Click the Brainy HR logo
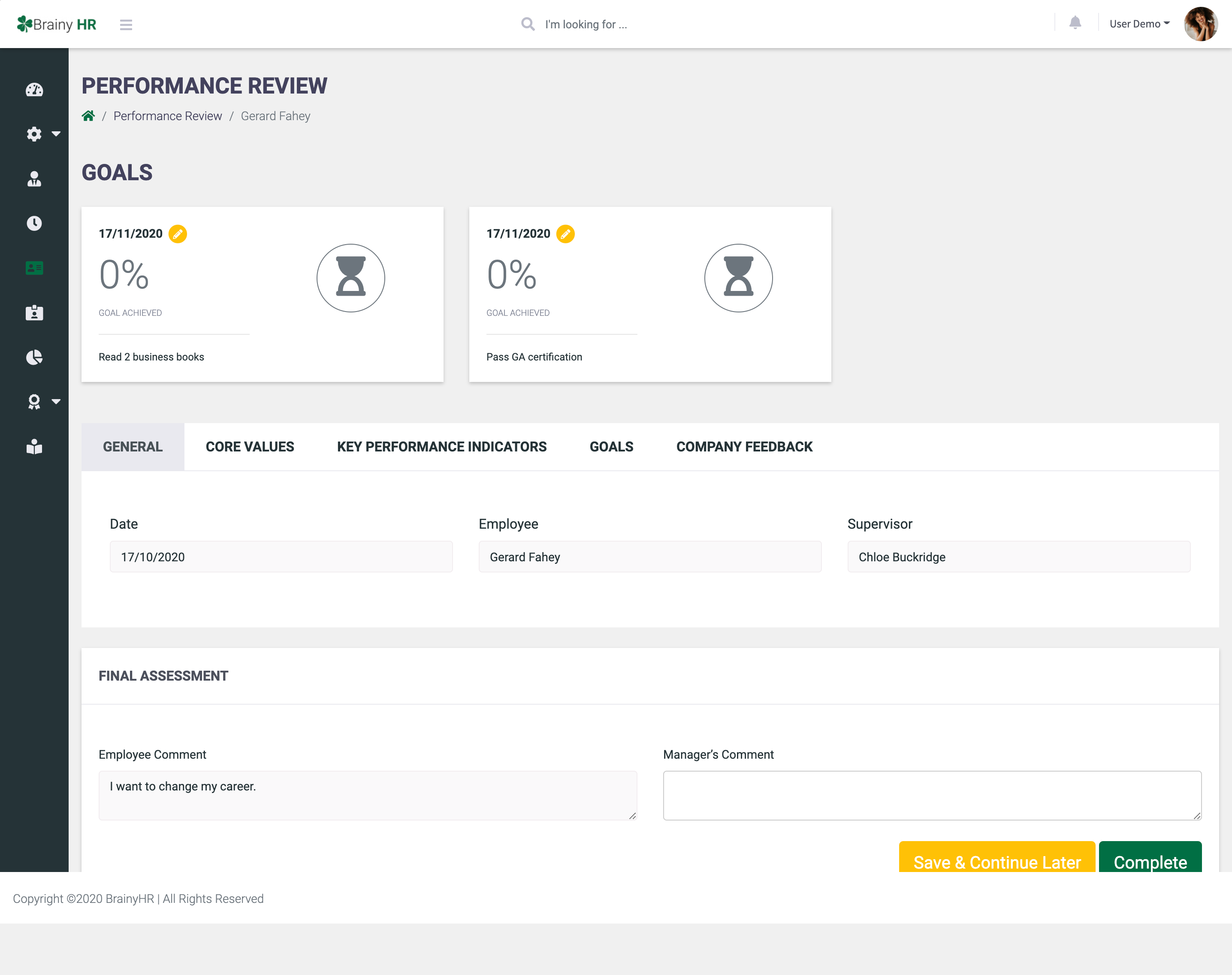Image resolution: width=1232 pixels, height=975 pixels. coord(57,24)
